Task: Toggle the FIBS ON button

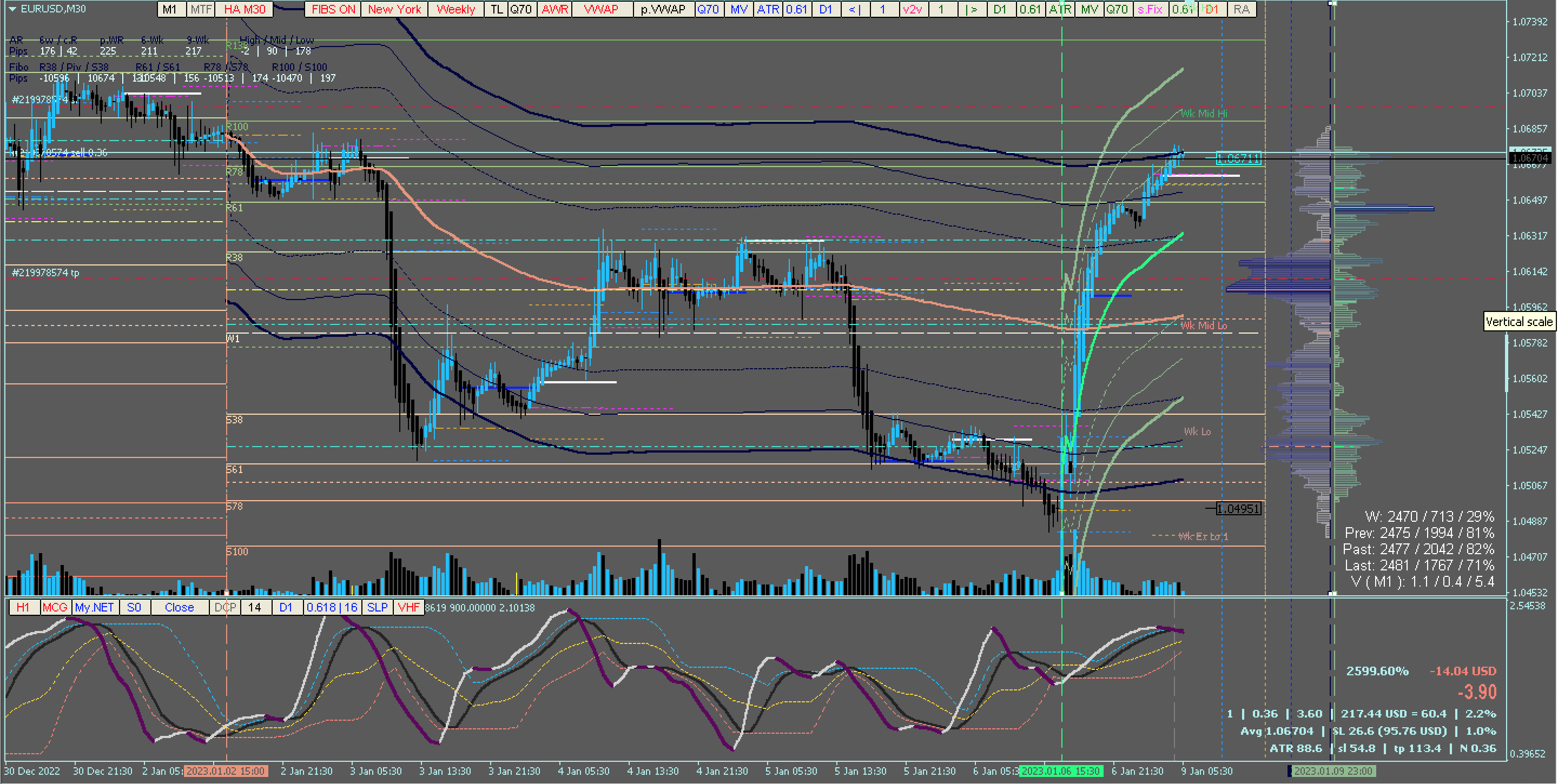Action: click(x=333, y=9)
